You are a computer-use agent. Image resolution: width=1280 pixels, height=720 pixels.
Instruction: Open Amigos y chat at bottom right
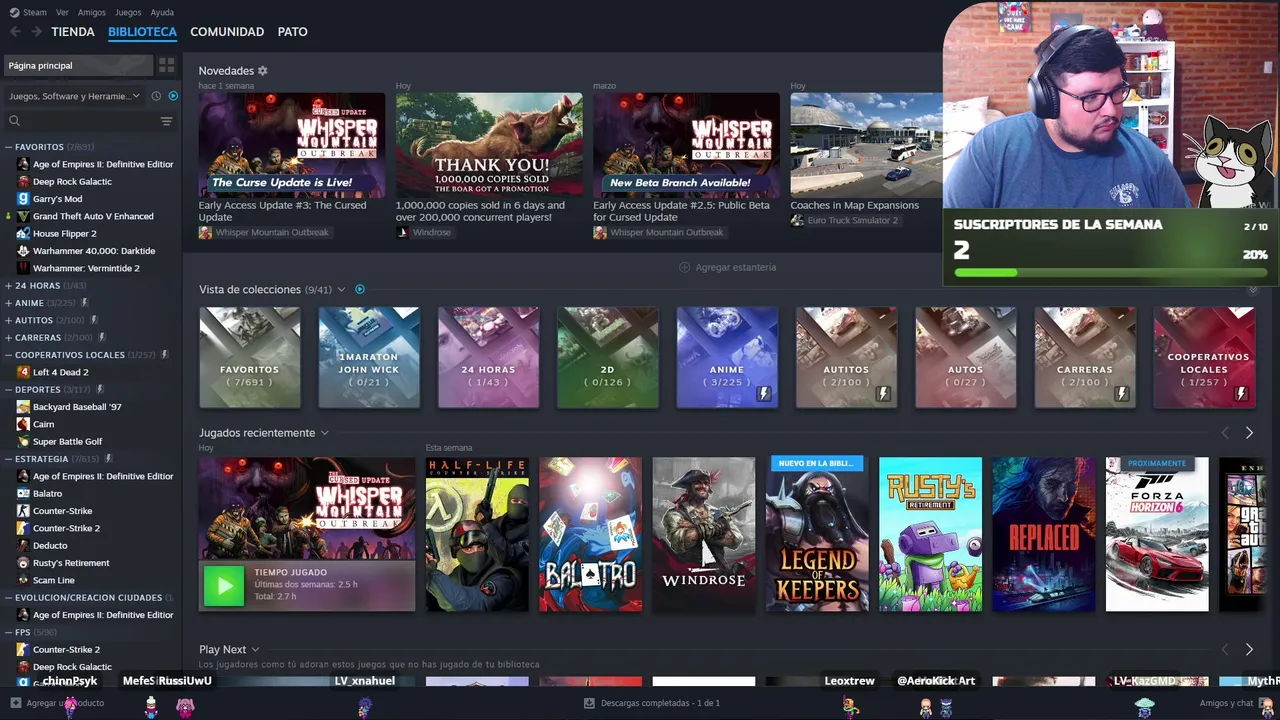[1227, 703]
